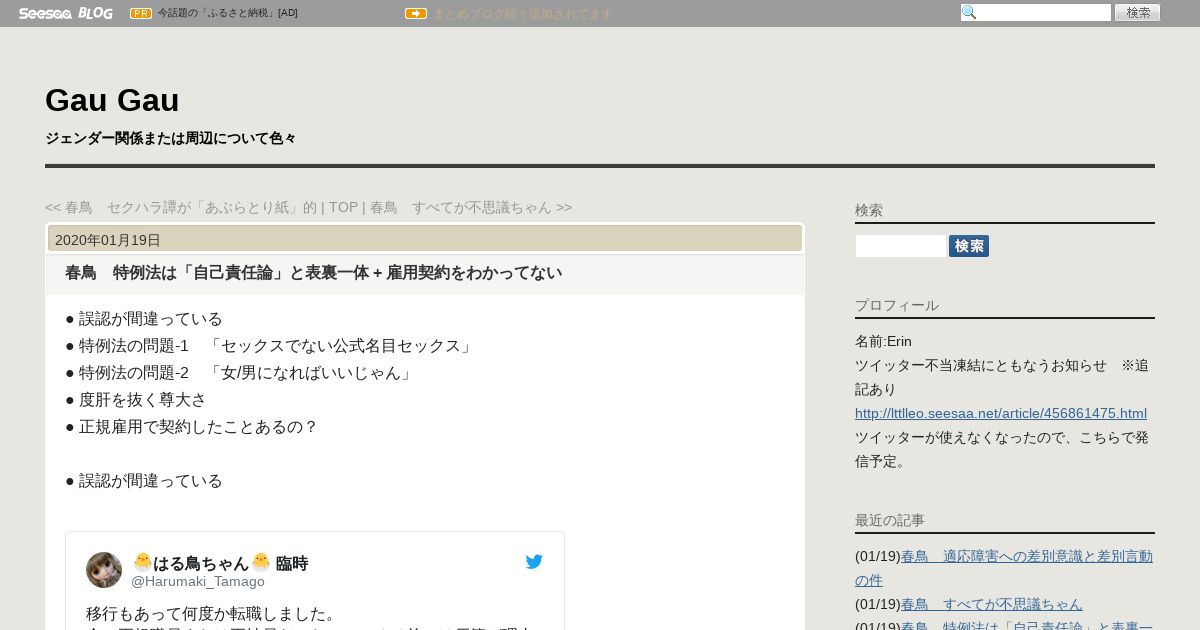Click the Twitter bird icon in embedded tweet
1200x630 pixels.
(534, 562)
